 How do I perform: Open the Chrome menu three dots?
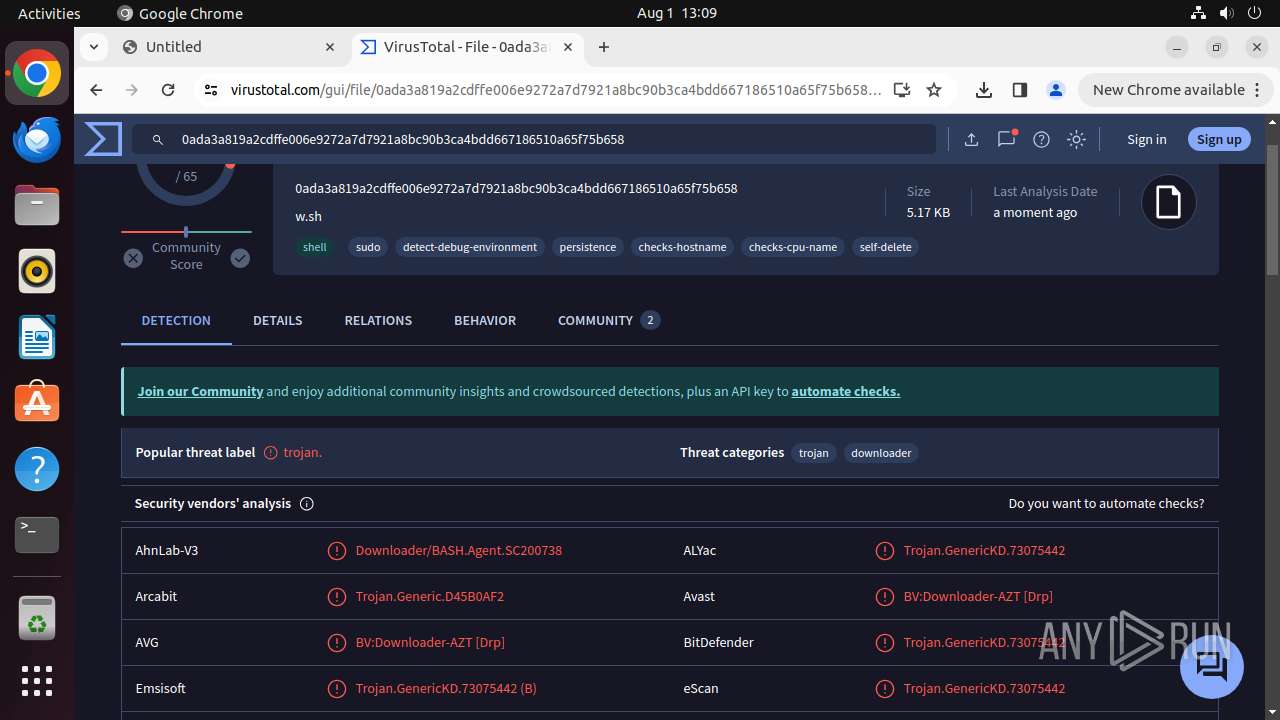pos(1259,90)
